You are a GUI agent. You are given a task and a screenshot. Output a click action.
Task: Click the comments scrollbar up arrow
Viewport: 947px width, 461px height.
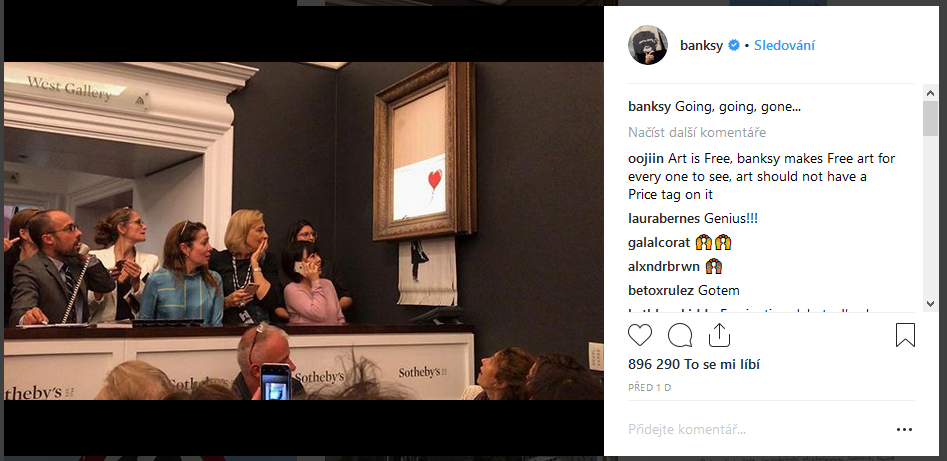pos(930,93)
